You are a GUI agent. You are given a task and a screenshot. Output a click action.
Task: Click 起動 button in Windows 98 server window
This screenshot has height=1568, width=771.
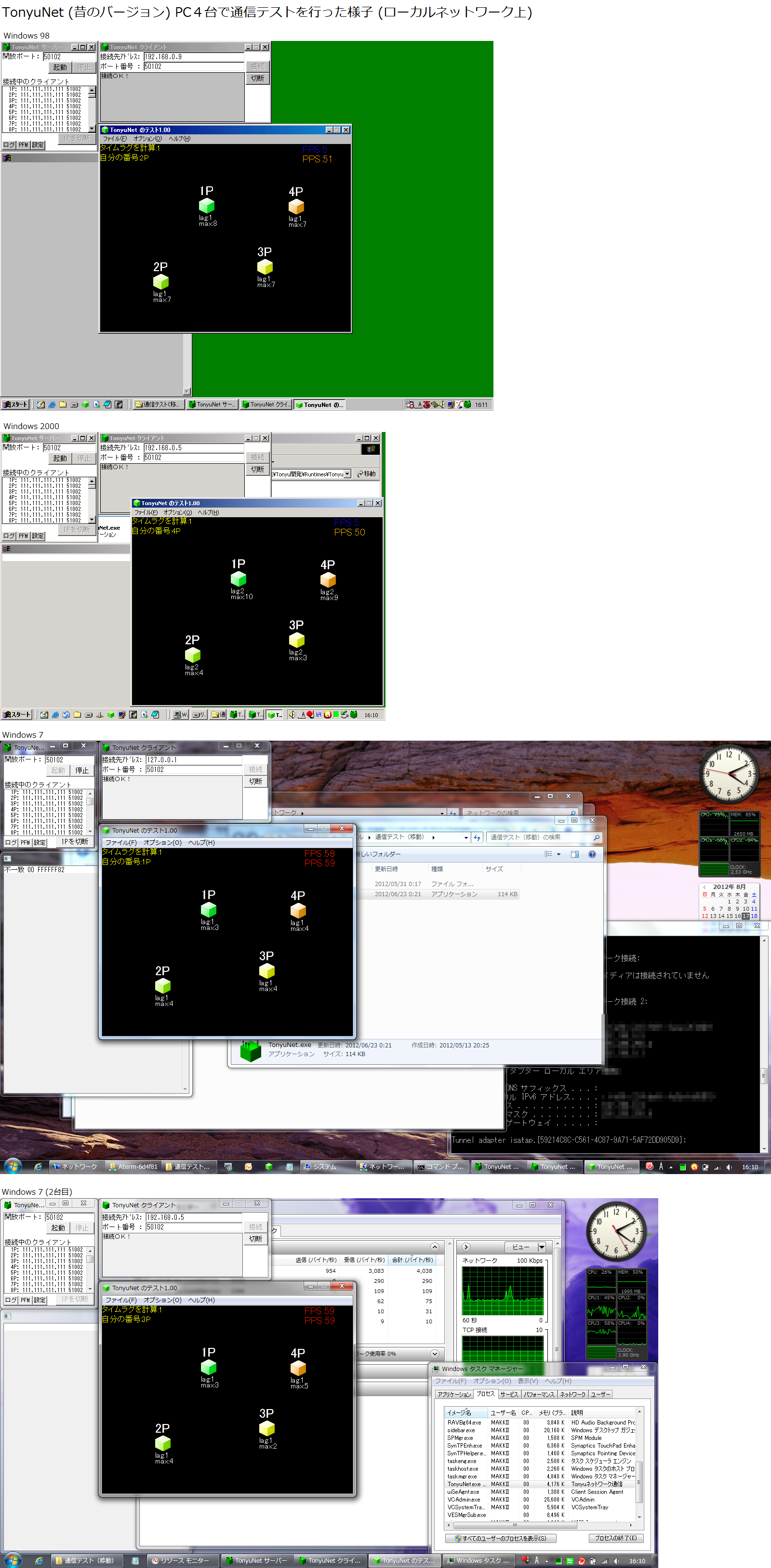click(x=60, y=67)
